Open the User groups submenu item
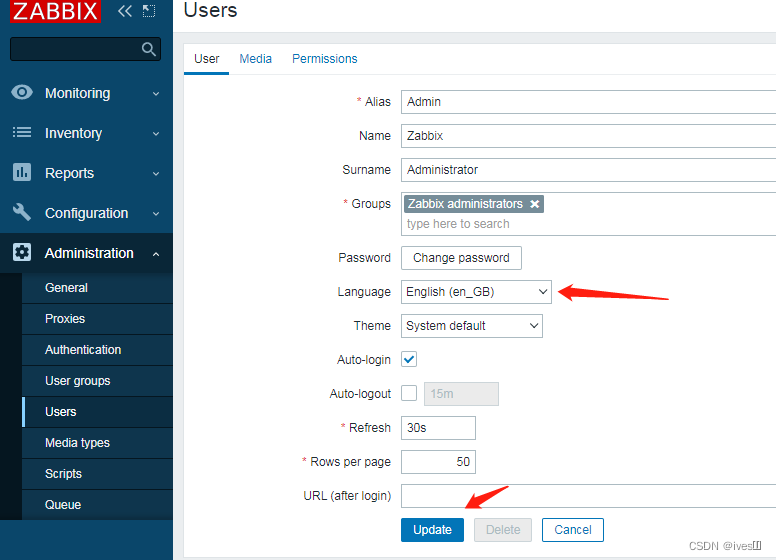This screenshot has height=560, width=776. [x=97, y=381]
